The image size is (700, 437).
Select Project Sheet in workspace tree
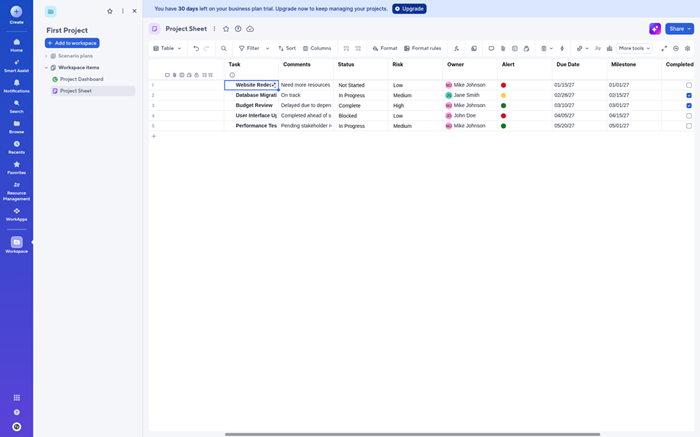pyautogui.click(x=92, y=91)
